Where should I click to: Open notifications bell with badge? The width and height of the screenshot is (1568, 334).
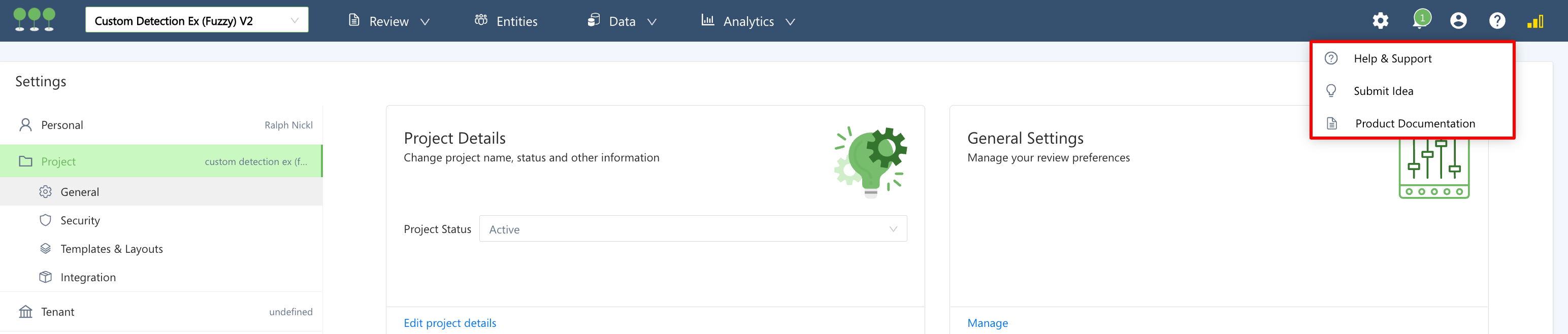(1420, 20)
